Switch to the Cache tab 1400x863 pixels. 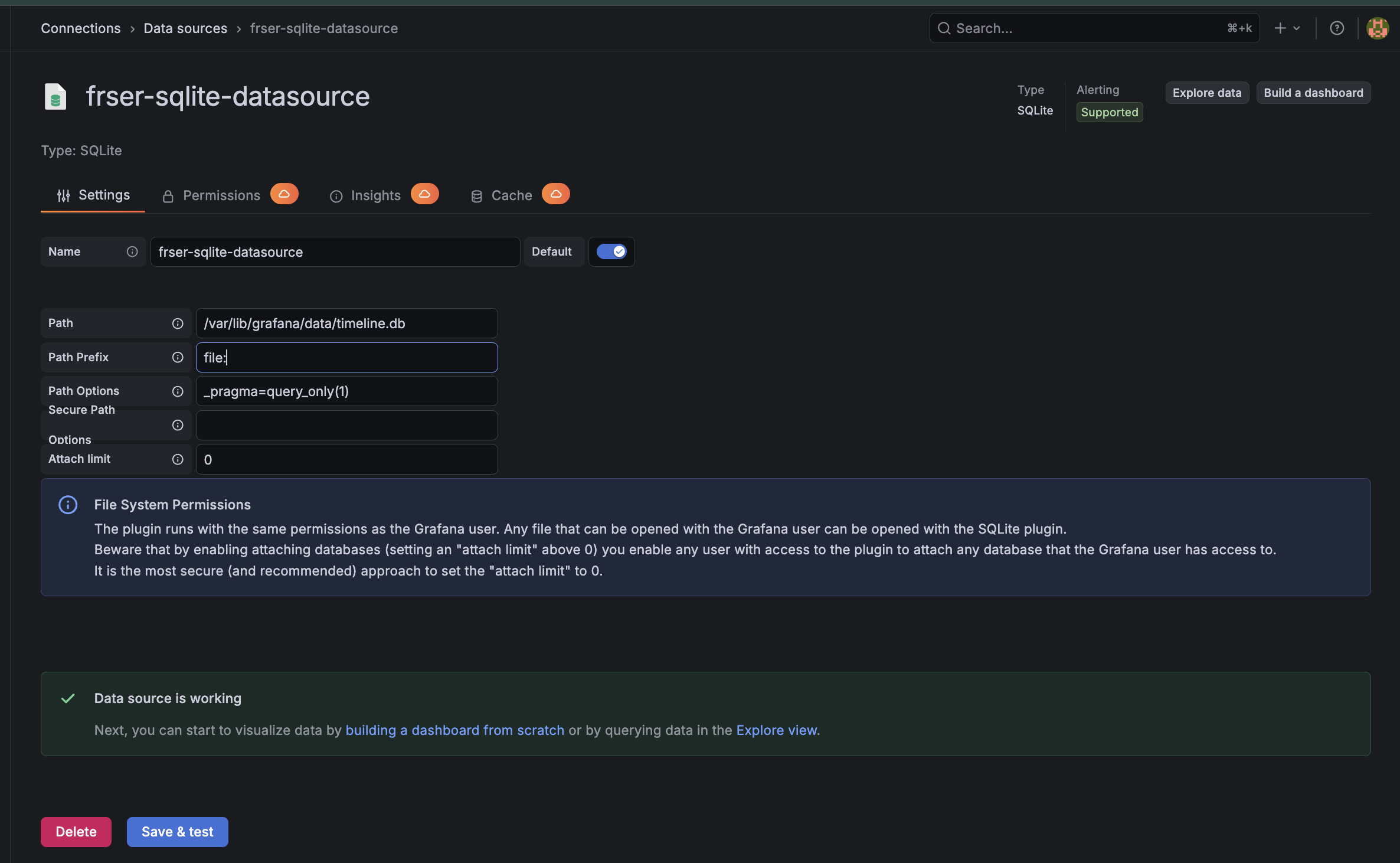coord(502,196)
